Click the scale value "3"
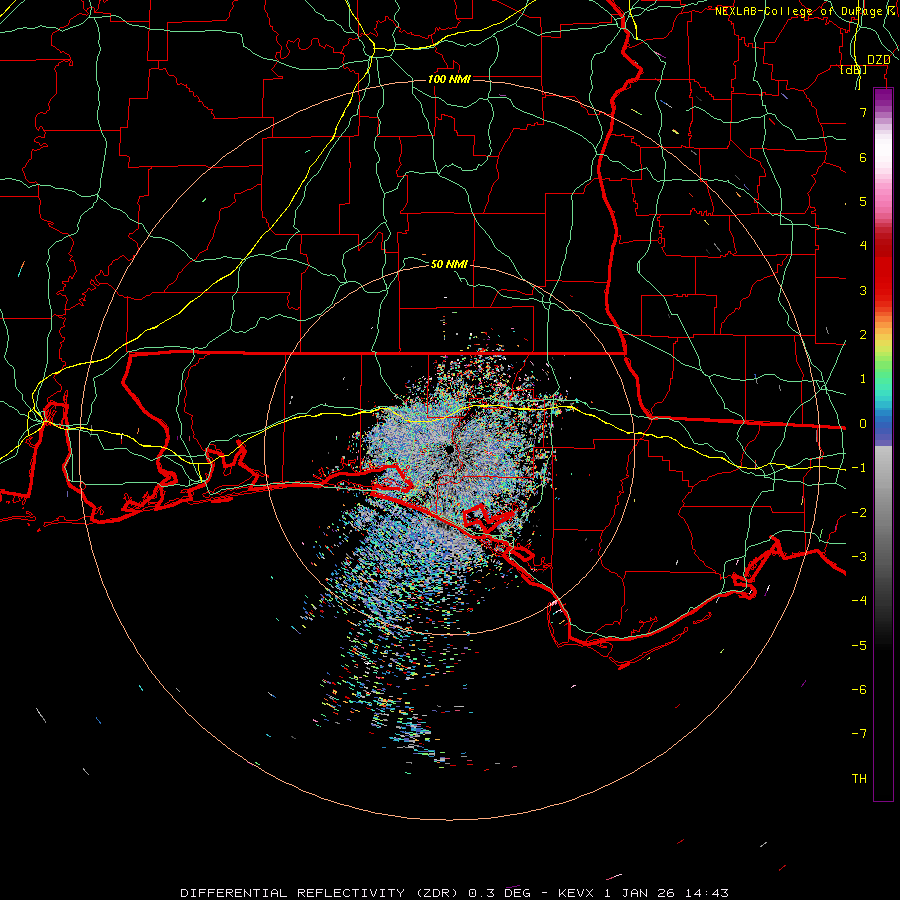Image resolution: width=900 pixels, height=900 pixels. click(x=863, y=290)
